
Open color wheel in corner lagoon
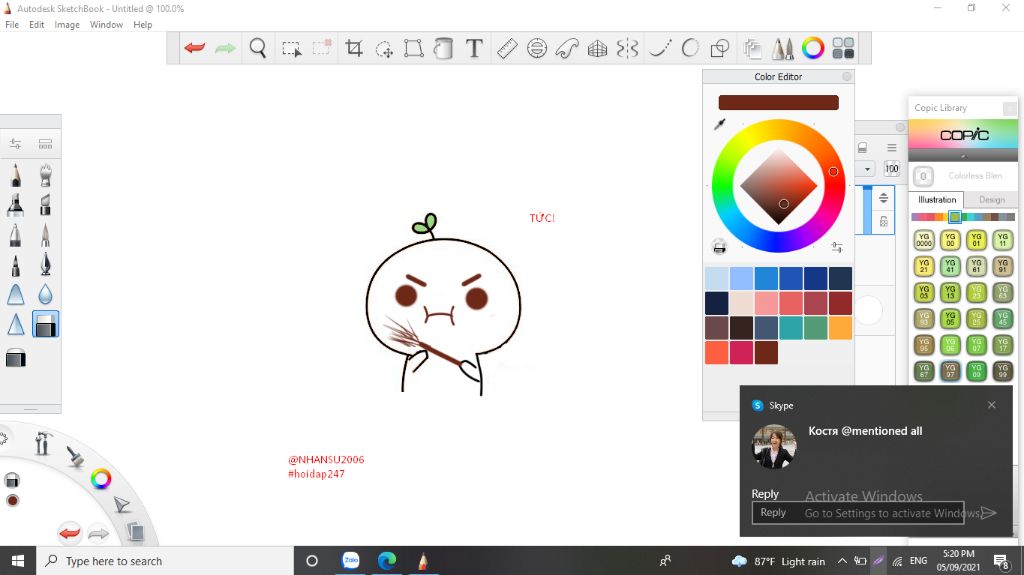[101, 479]
